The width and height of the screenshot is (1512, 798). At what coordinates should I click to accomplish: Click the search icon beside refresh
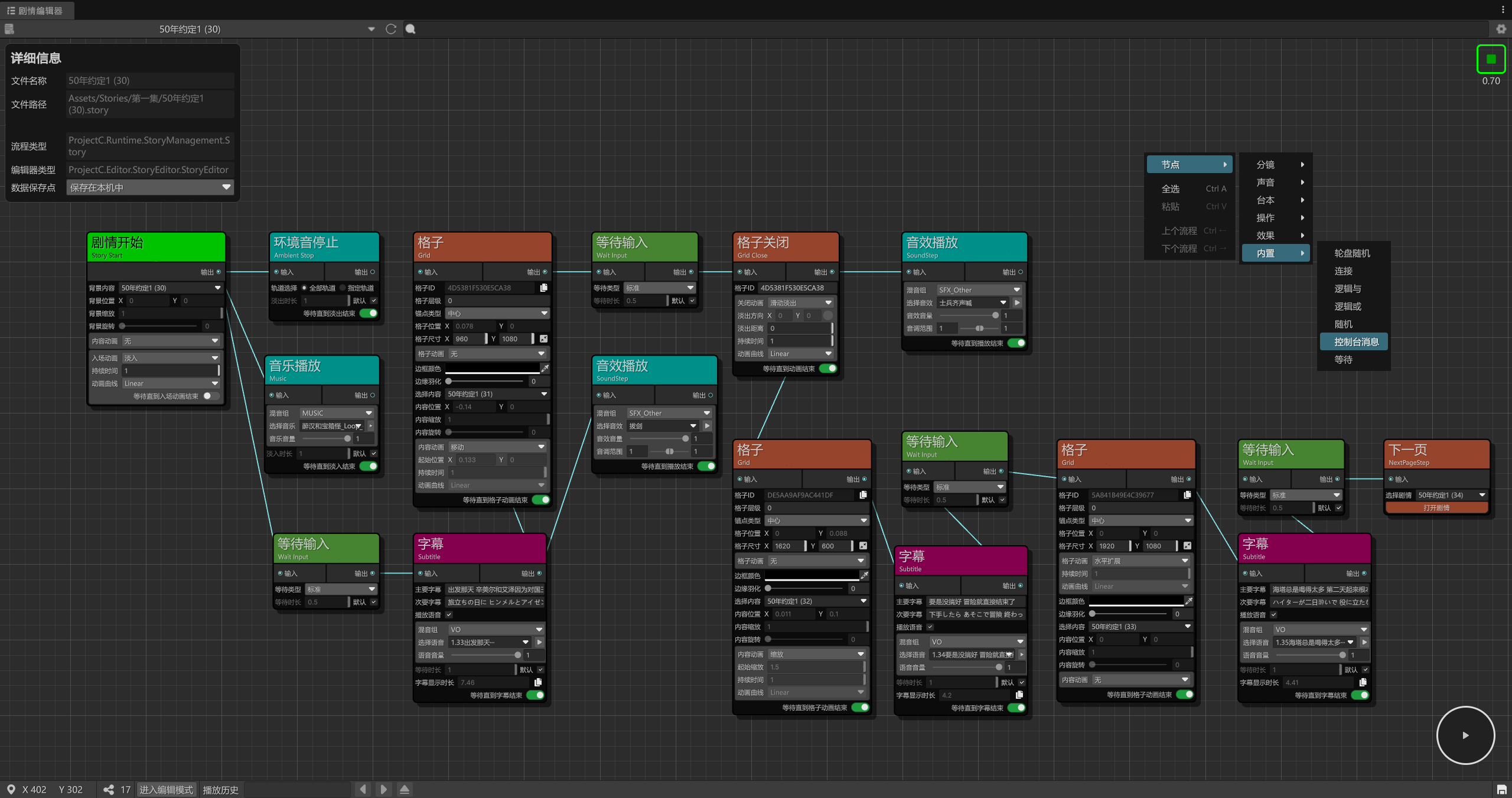[x=410, y=29]
